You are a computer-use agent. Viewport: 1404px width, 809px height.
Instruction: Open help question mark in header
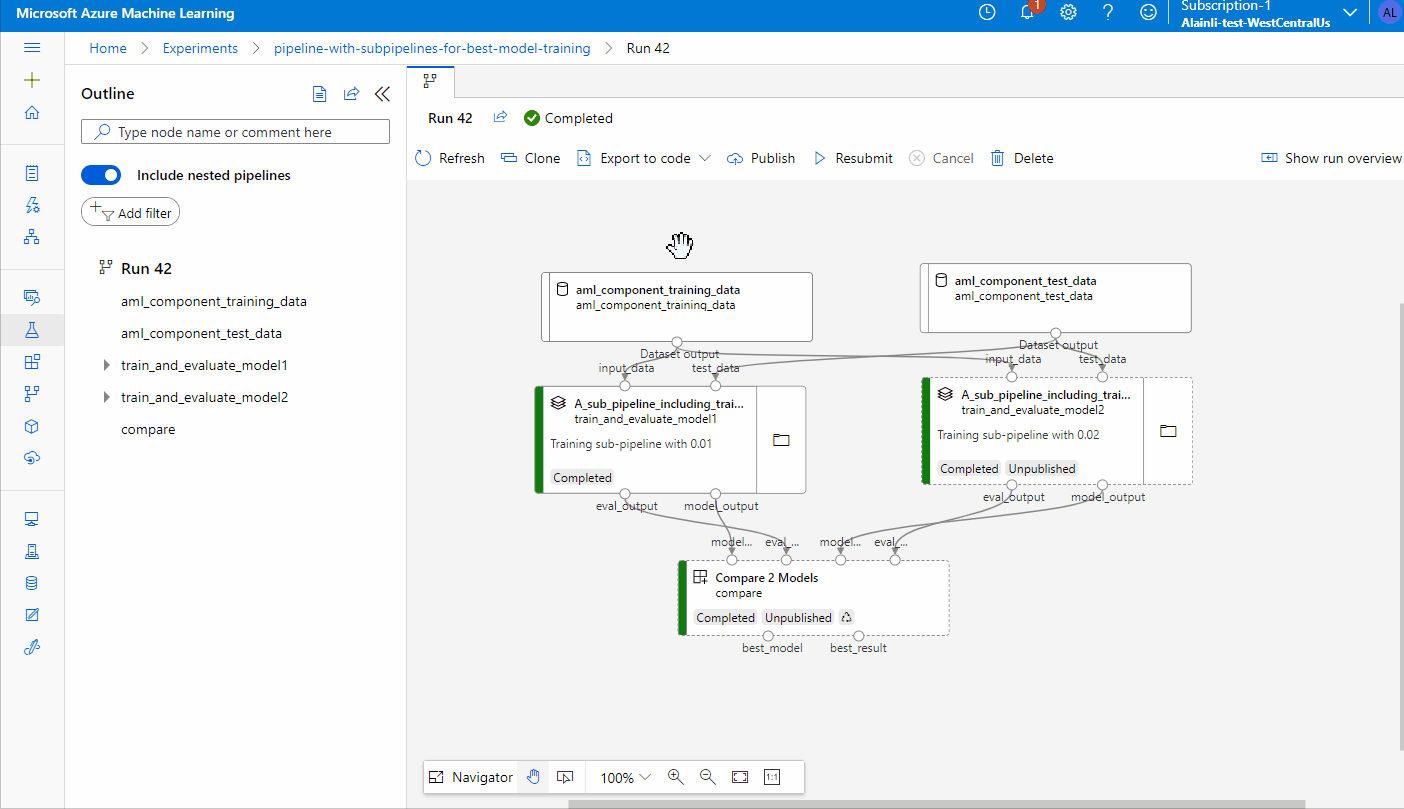point(1108,13)
